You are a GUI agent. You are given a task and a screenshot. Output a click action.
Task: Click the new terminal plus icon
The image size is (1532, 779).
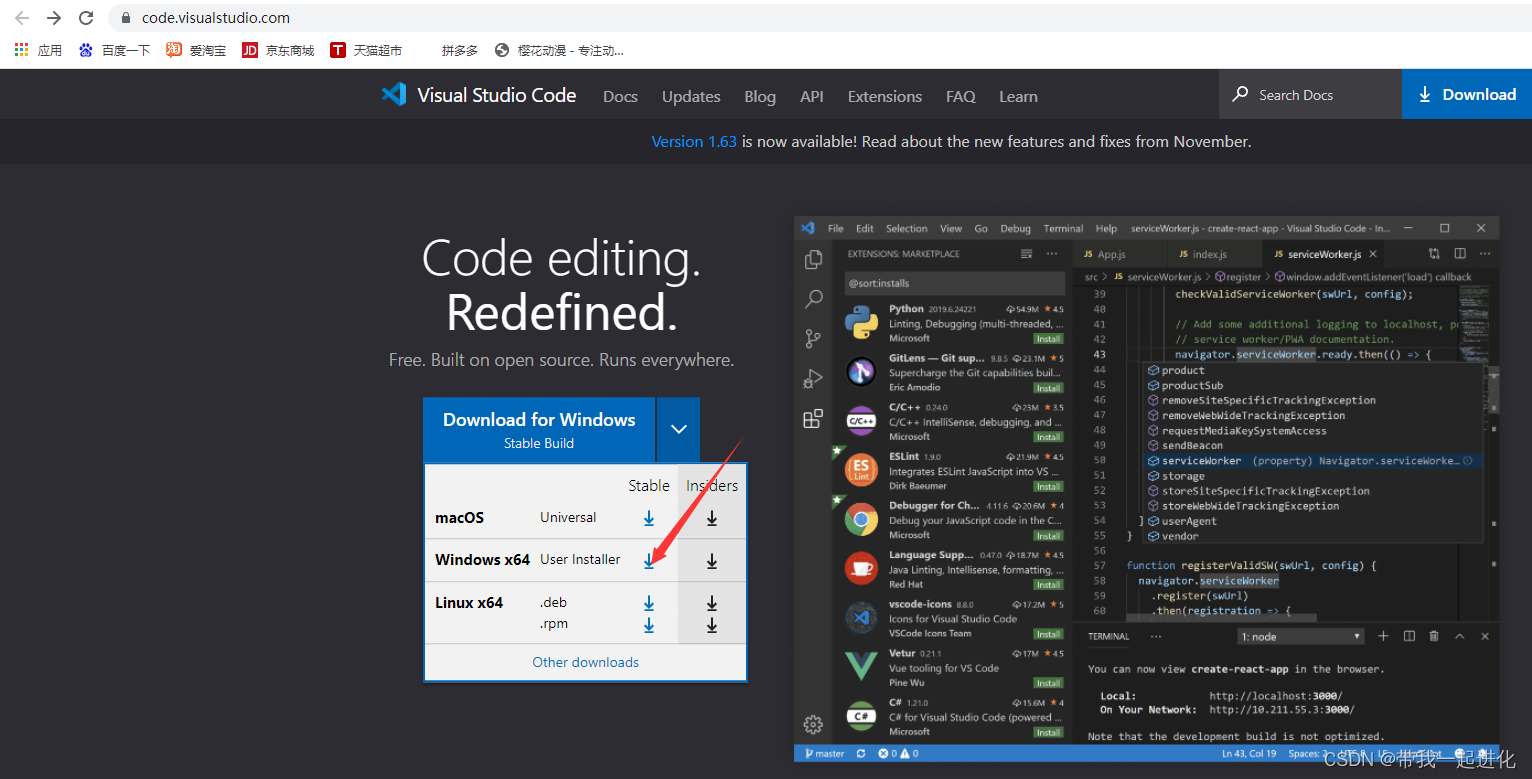point(1384,636)
